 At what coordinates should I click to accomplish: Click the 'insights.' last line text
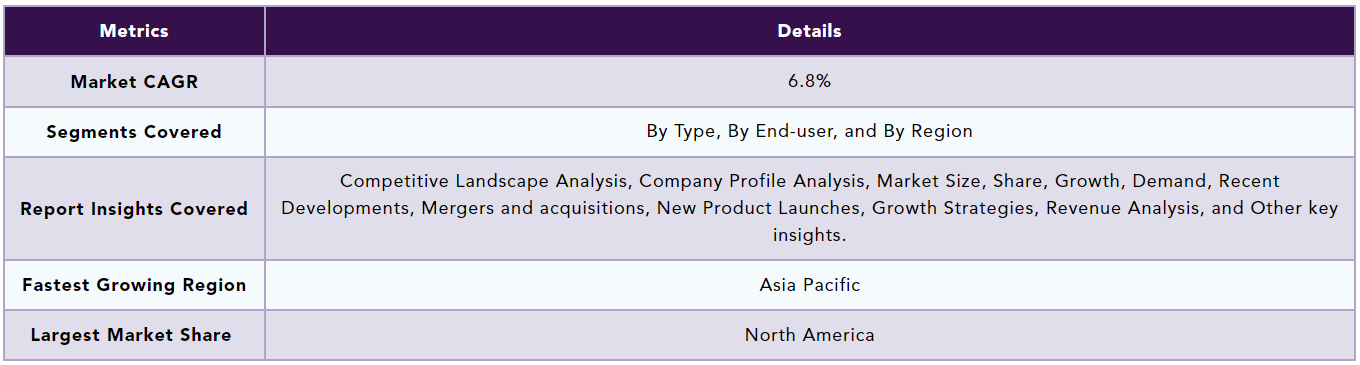tap(809, 235)
